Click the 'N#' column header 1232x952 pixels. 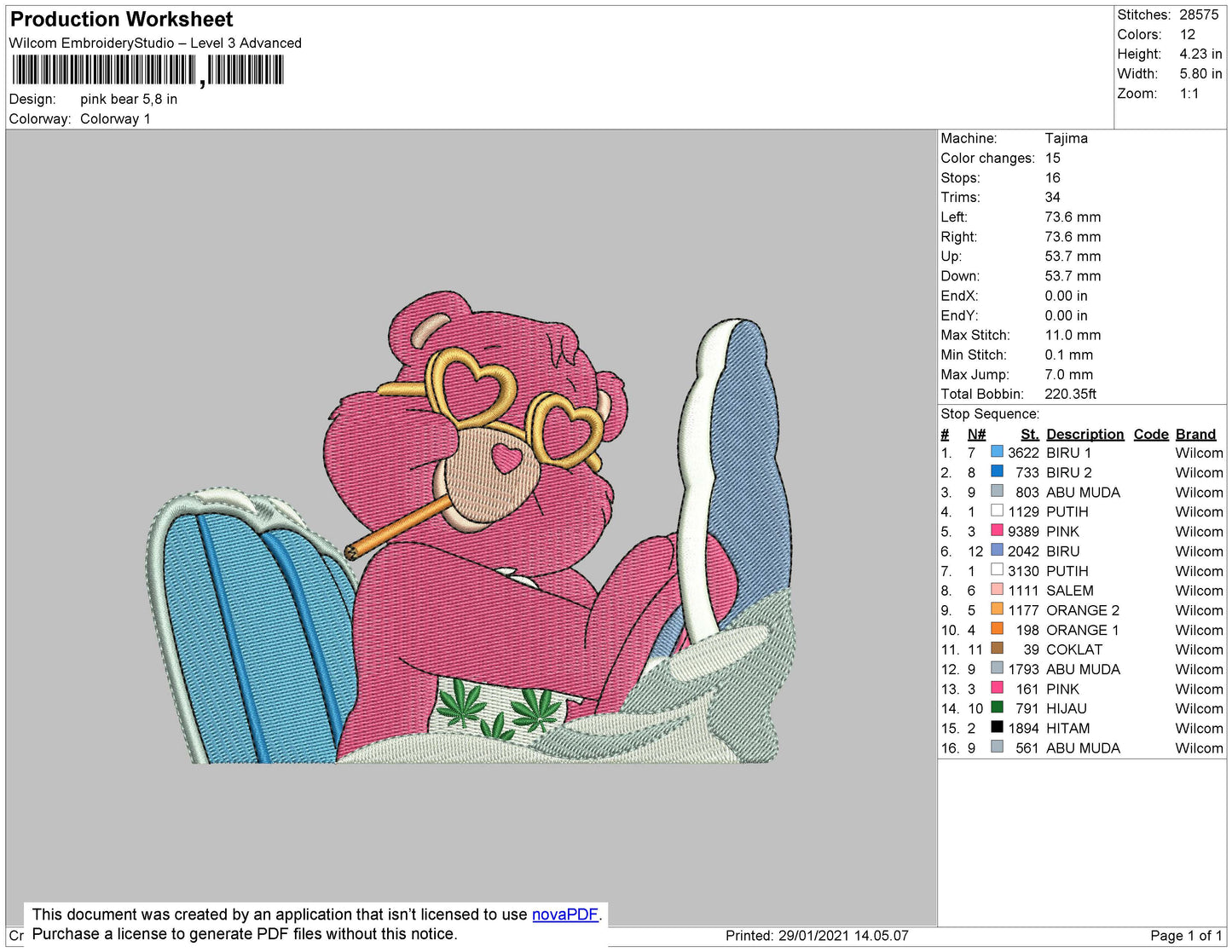click(x=976, y=434)
